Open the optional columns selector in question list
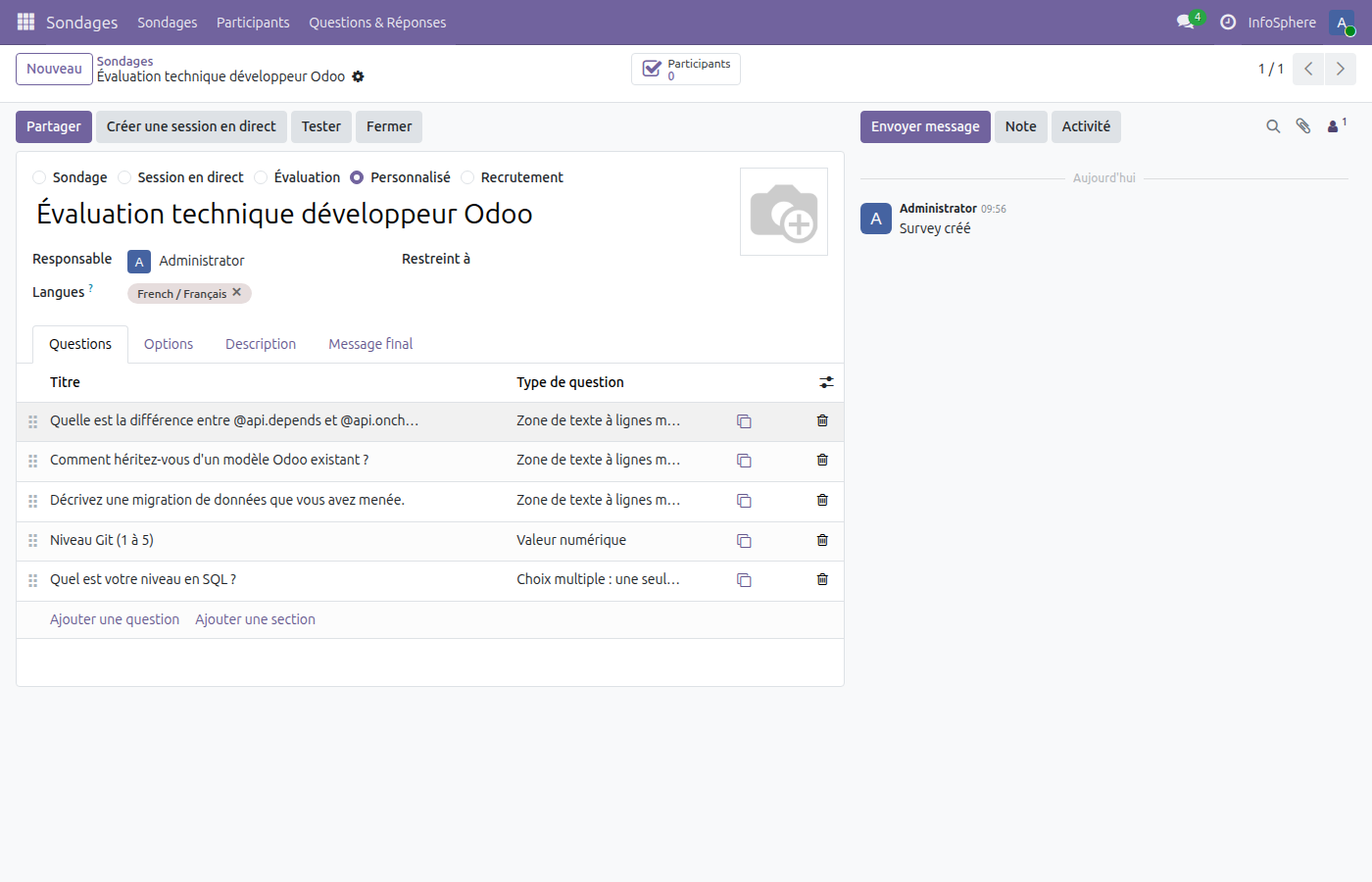Viewport: 1372px width, 882px height. (826, 382)
